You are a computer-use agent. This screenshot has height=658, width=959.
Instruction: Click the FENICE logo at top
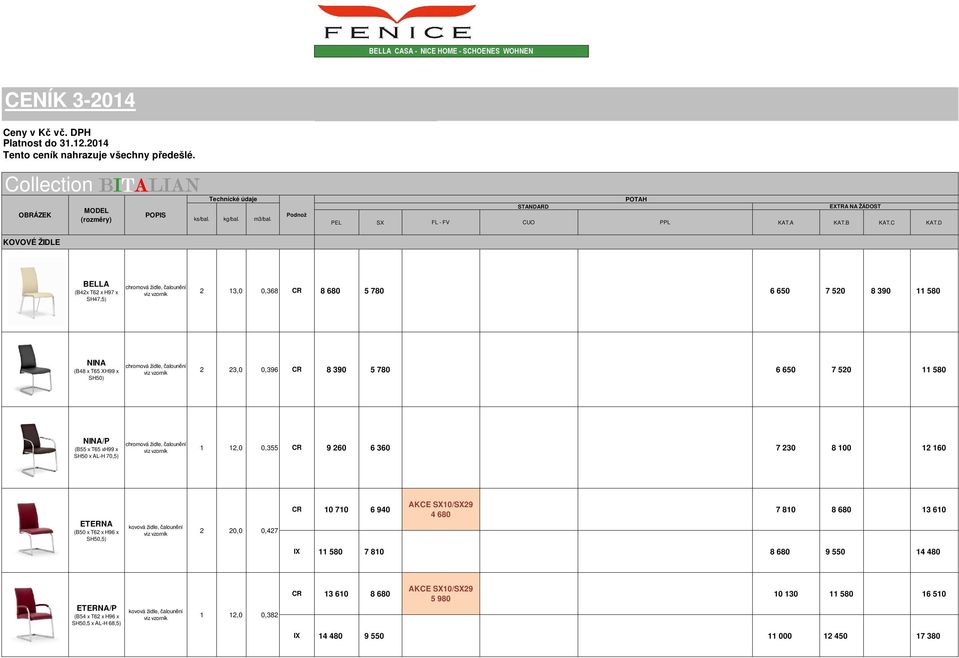pos(397,23)
